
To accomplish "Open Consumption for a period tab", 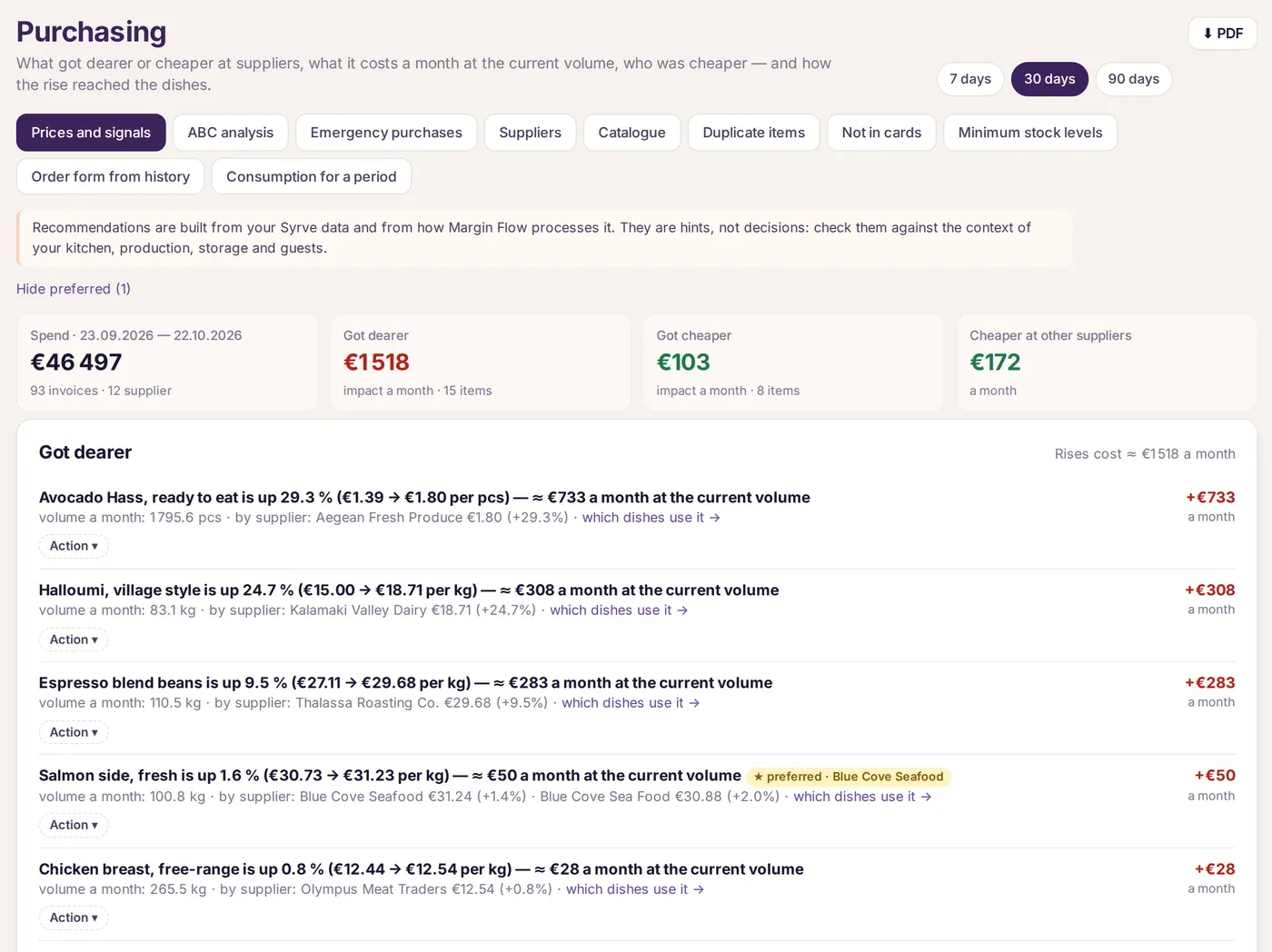I will [x=312, y=176].
